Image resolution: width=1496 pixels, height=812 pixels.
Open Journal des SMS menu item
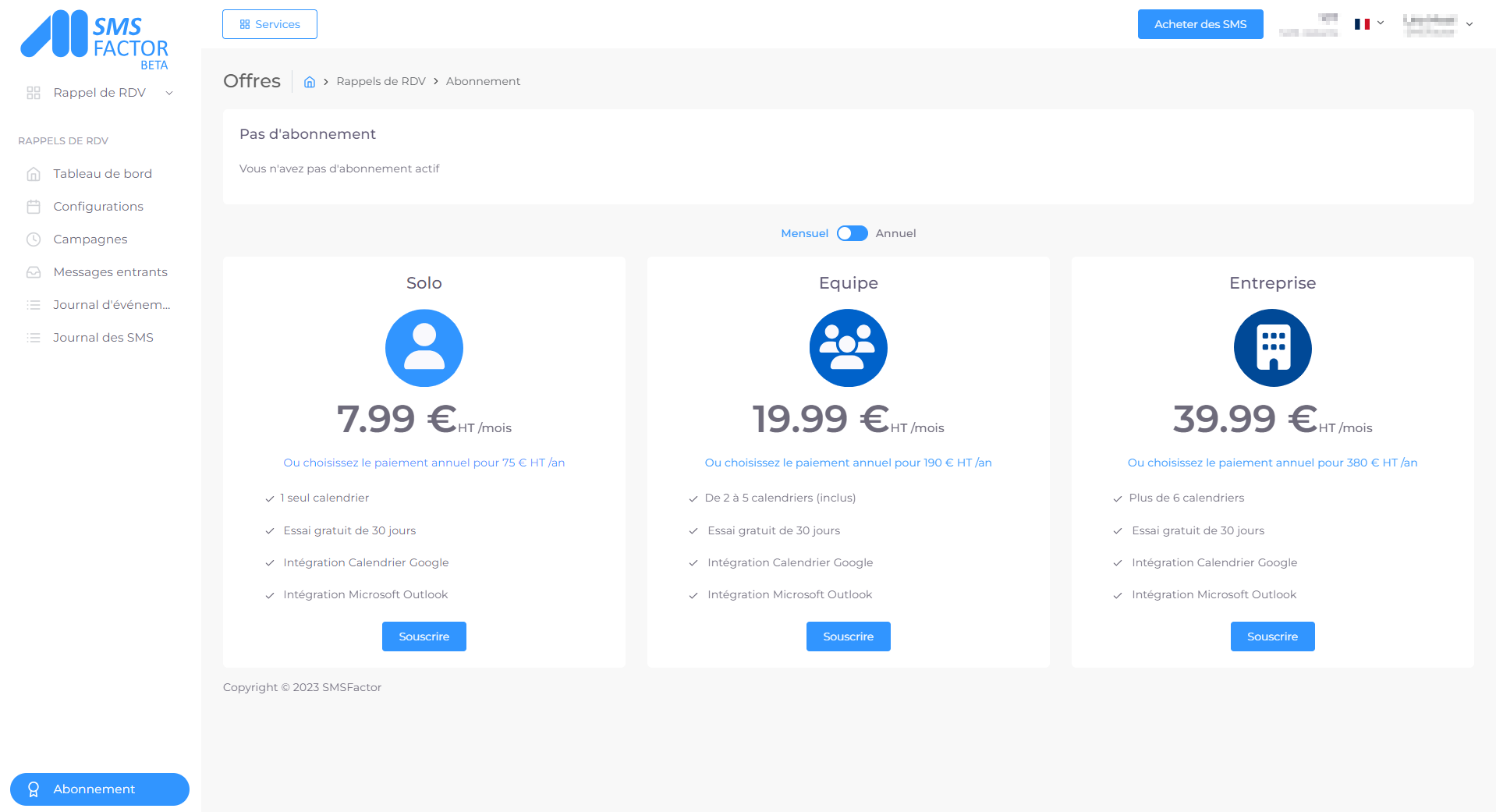103,338
